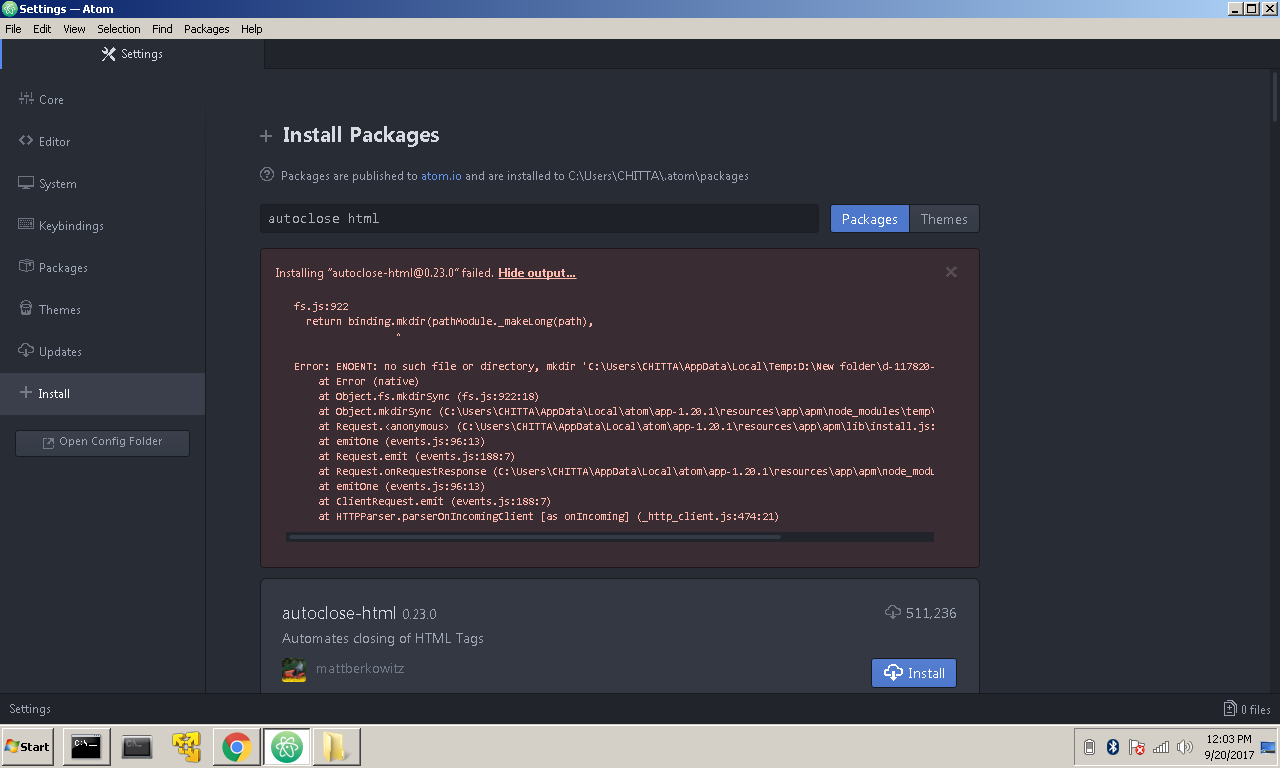View the Keybindings settings
The image size is (1280, 768).
70,225
